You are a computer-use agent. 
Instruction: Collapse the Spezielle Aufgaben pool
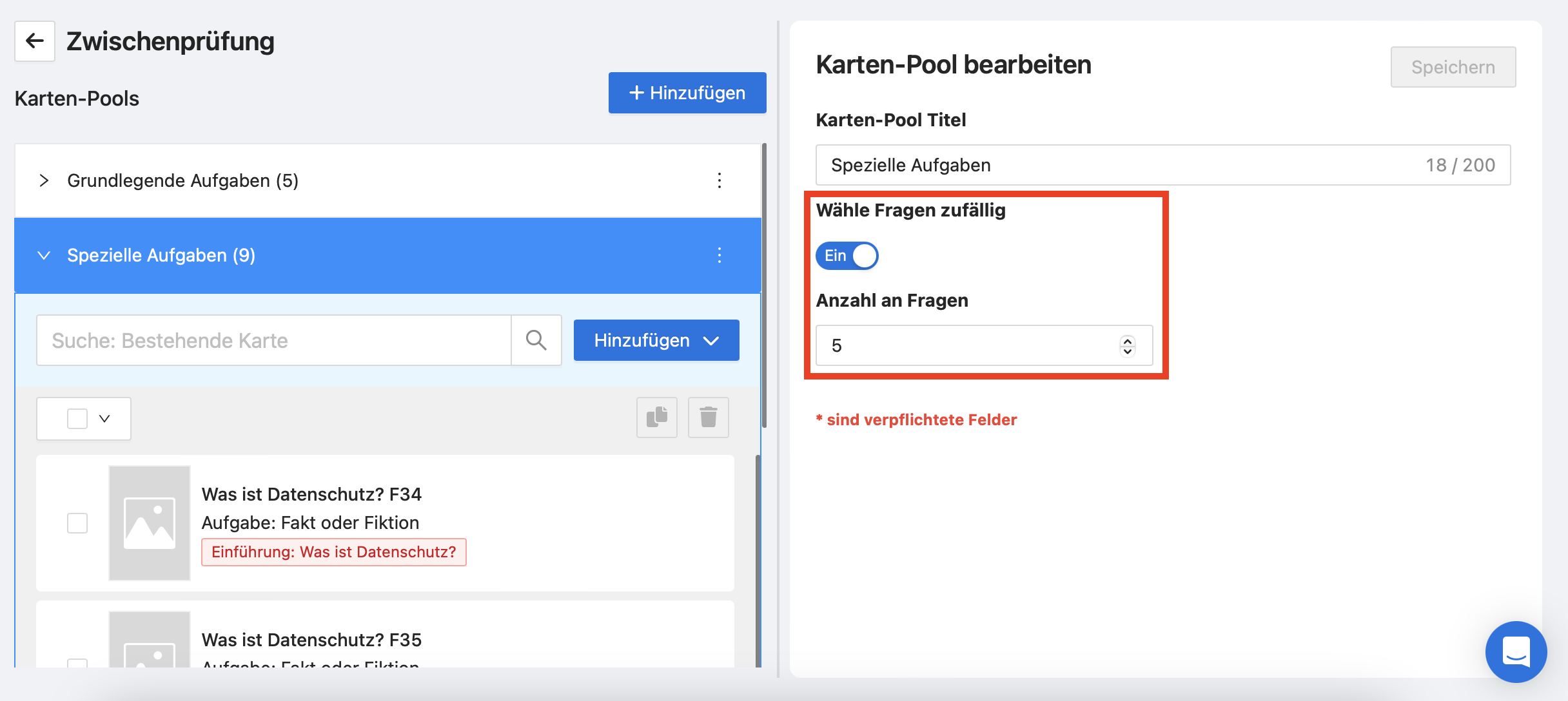point(44,255)
